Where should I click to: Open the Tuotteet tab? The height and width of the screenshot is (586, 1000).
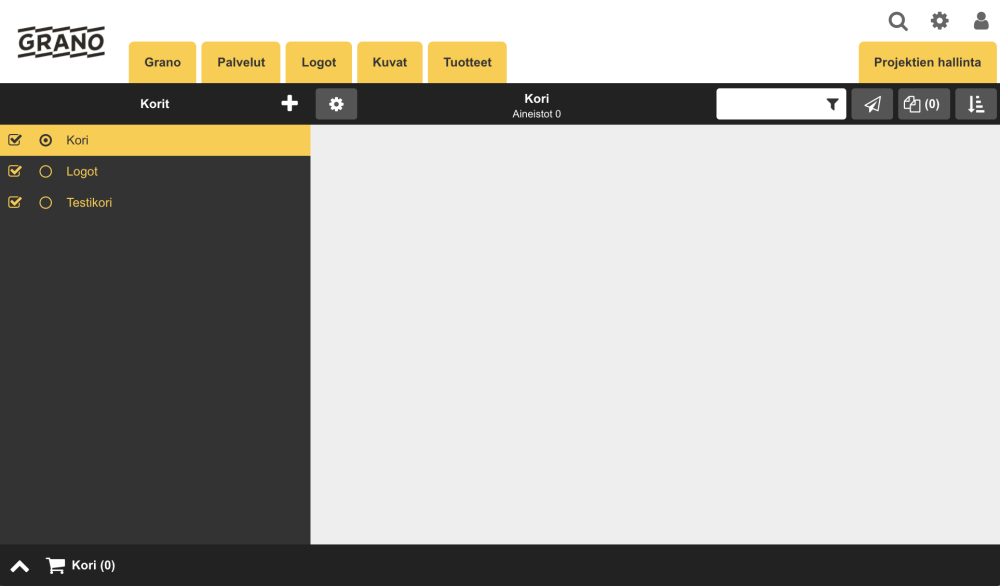coord(467,62)
